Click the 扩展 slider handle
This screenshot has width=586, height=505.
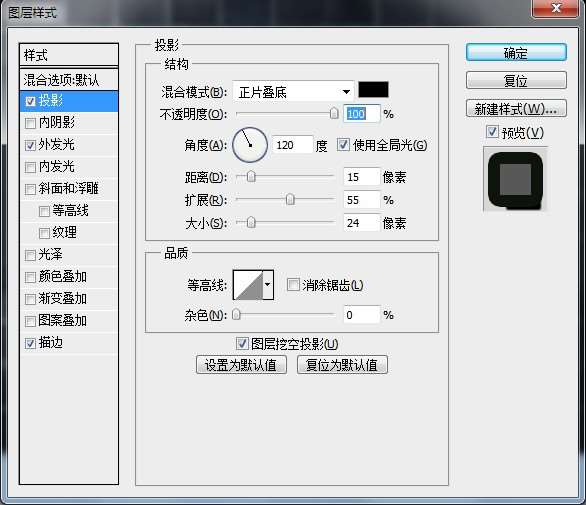pos(290,200)
